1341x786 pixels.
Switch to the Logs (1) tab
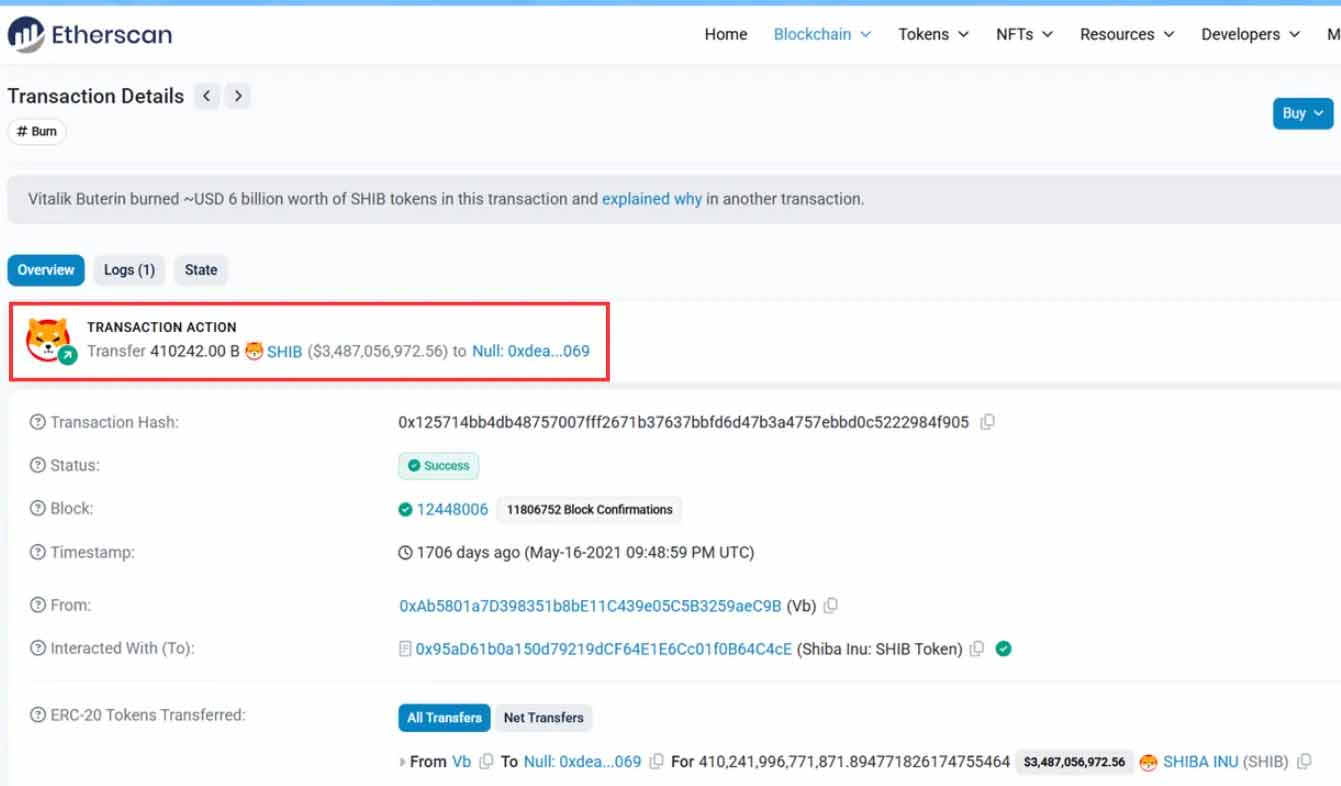[x=130, y=270]
